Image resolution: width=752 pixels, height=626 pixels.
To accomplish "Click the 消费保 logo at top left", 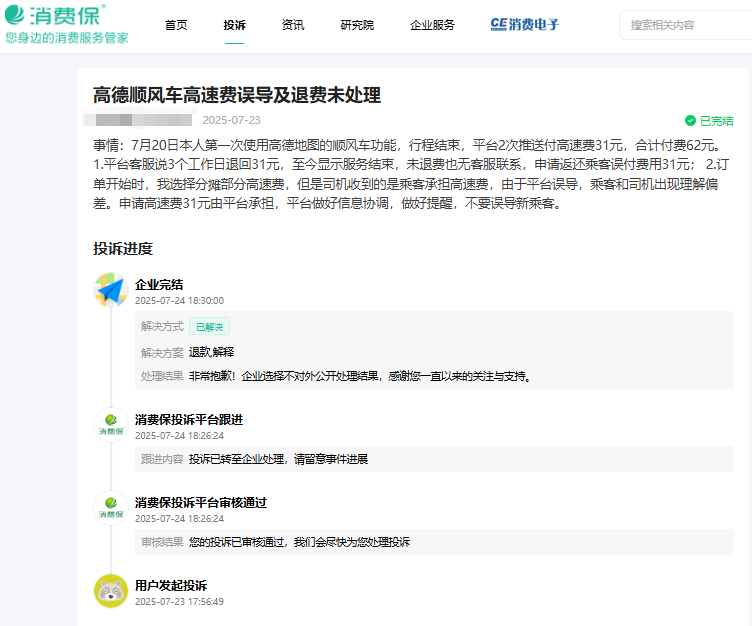I will (x=56, y=15).
